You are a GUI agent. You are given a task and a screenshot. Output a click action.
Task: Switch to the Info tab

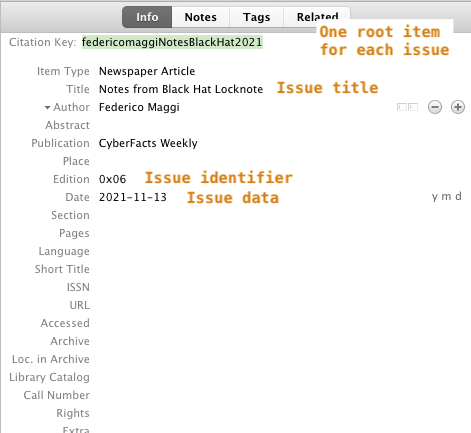pyautogui.click(x=147, y=17)
